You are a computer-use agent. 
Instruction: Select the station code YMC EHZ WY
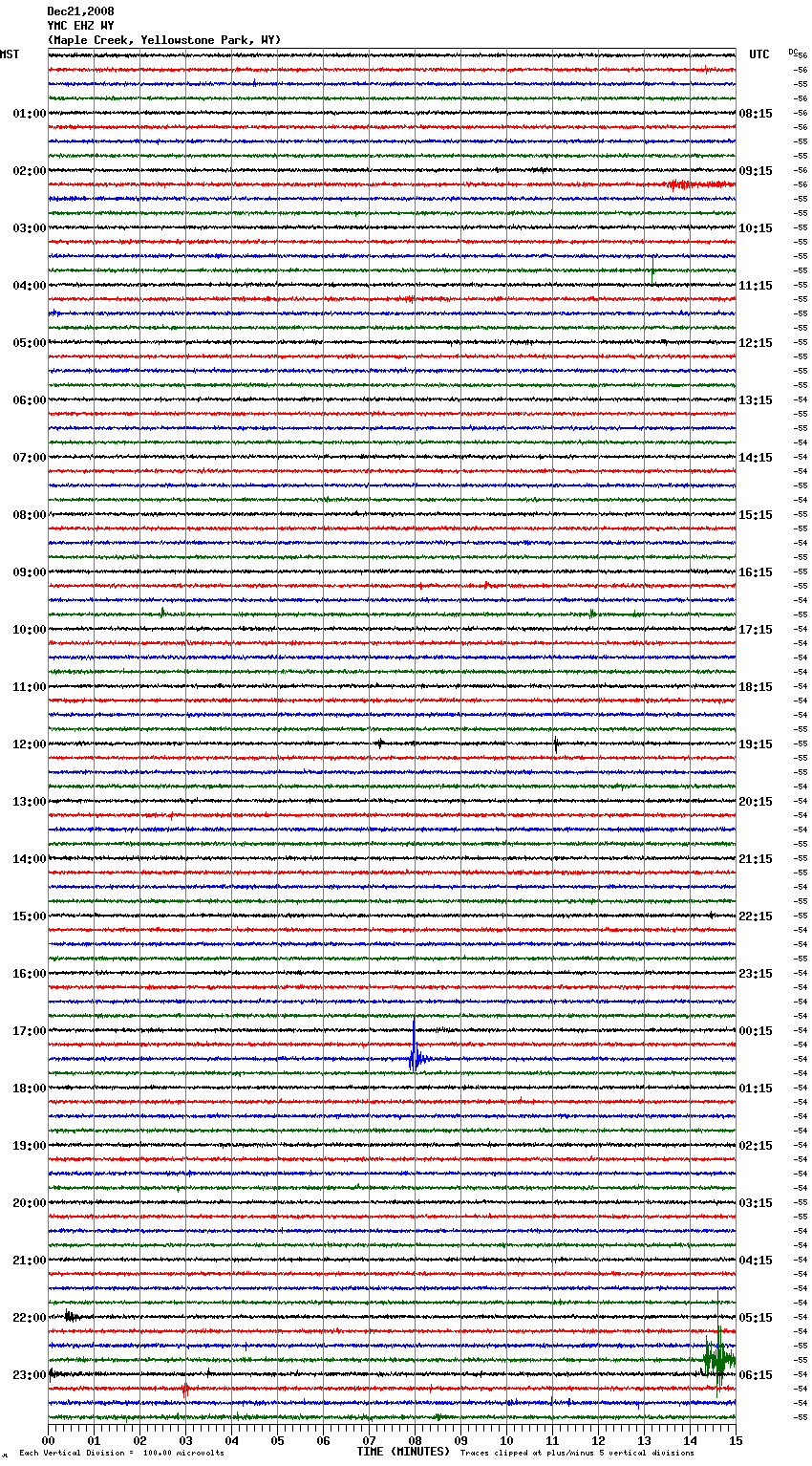pos(80,26)
